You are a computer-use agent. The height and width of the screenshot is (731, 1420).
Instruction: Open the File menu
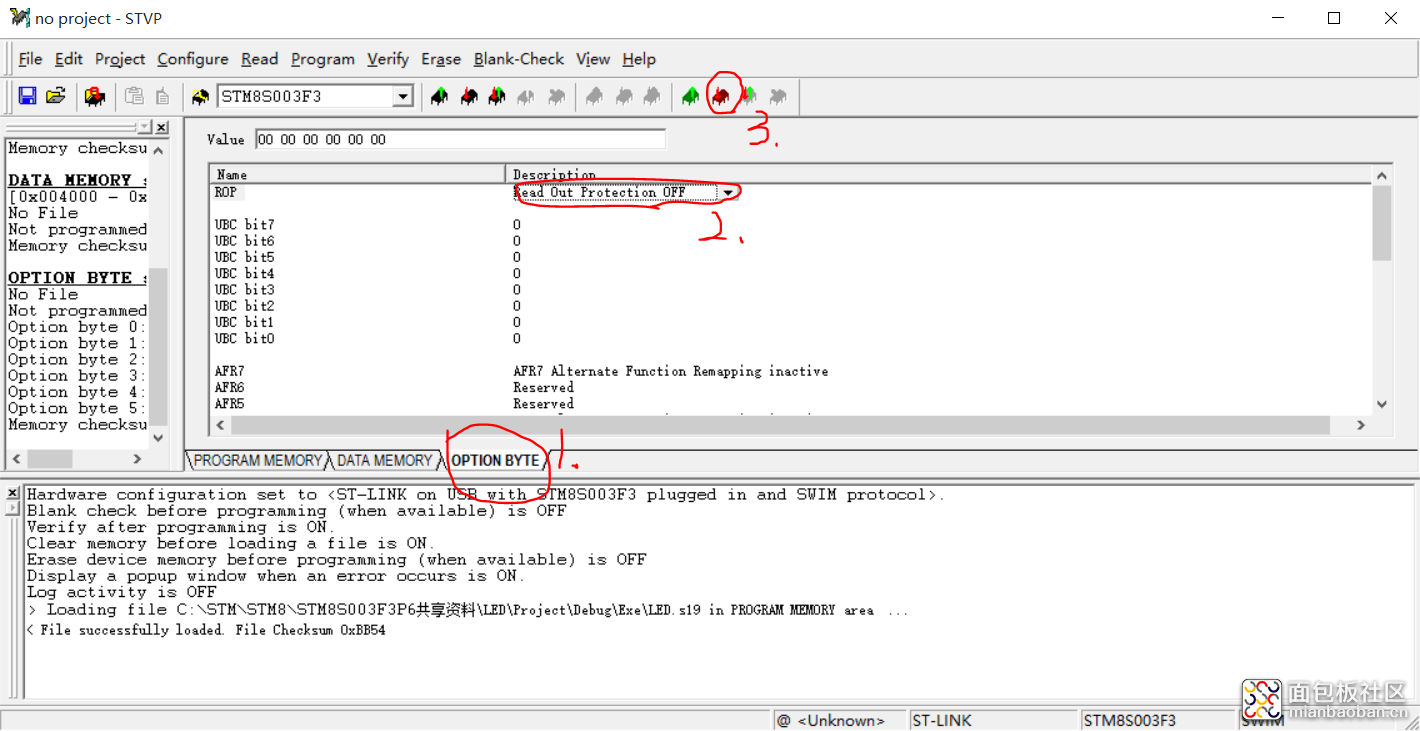[30, 59]
